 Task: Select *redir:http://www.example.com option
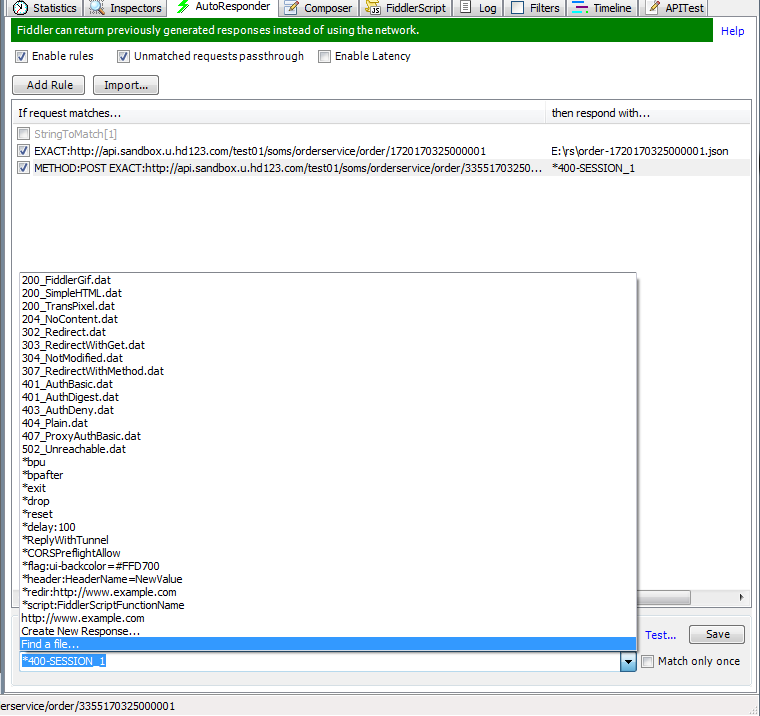328,592
